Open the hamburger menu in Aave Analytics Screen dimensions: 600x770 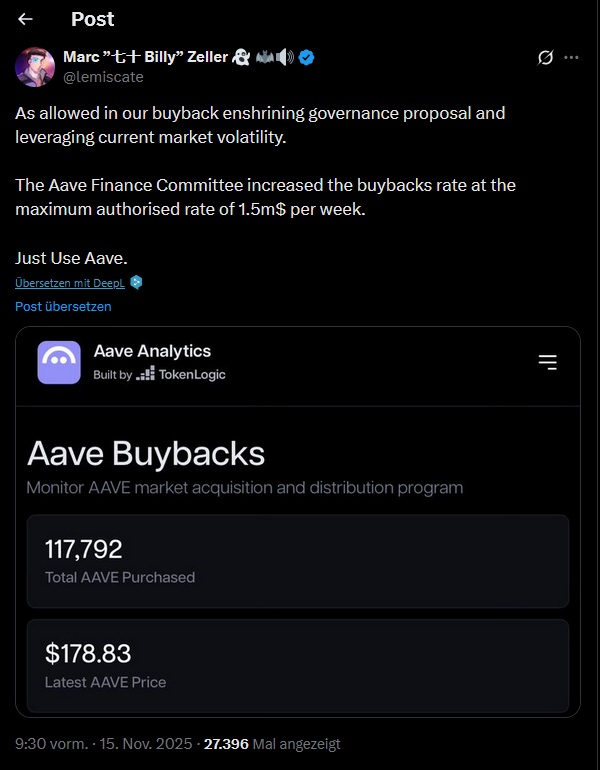547,362
